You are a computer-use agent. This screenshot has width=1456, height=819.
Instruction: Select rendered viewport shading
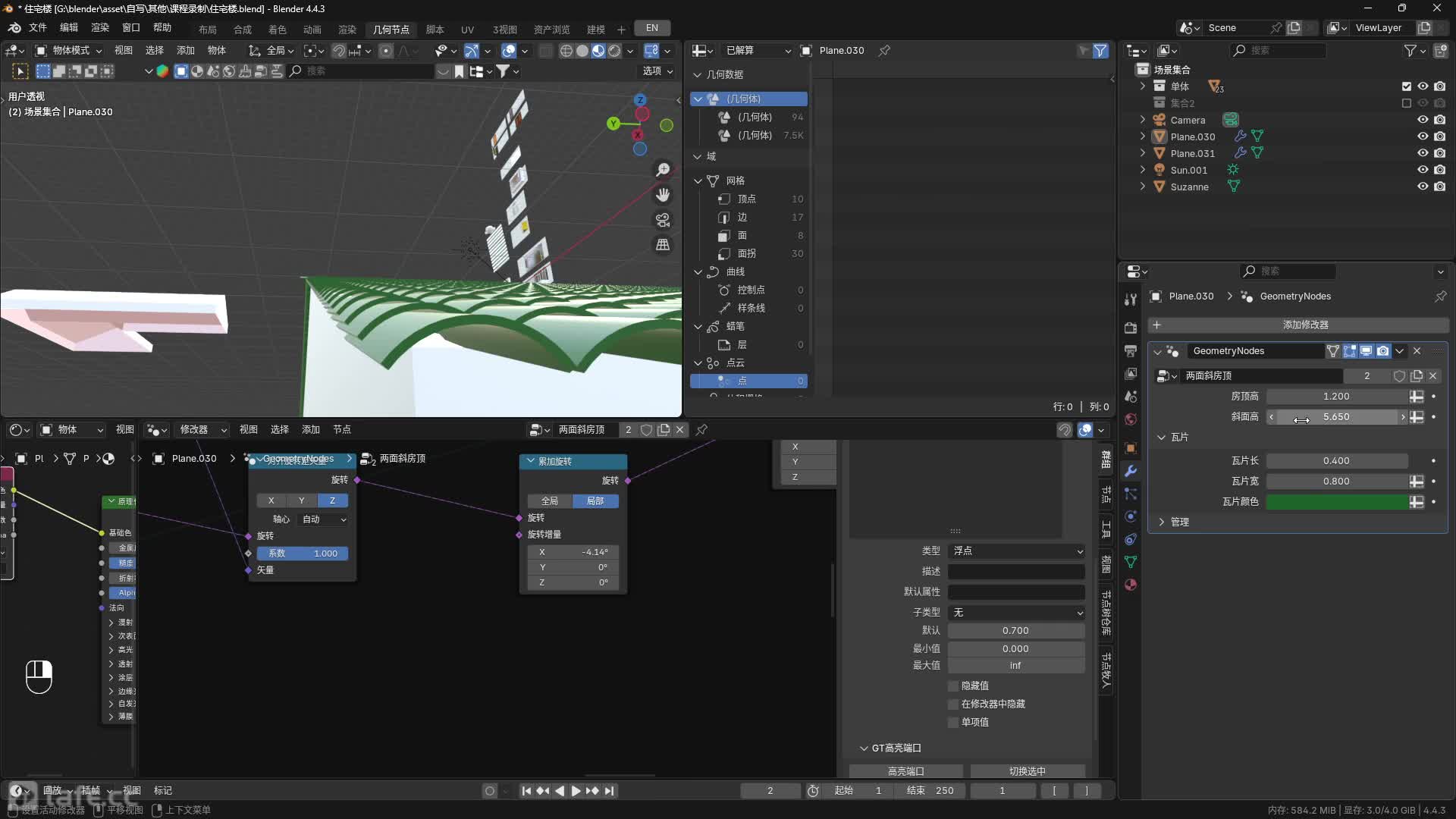[x=614, y=51]
